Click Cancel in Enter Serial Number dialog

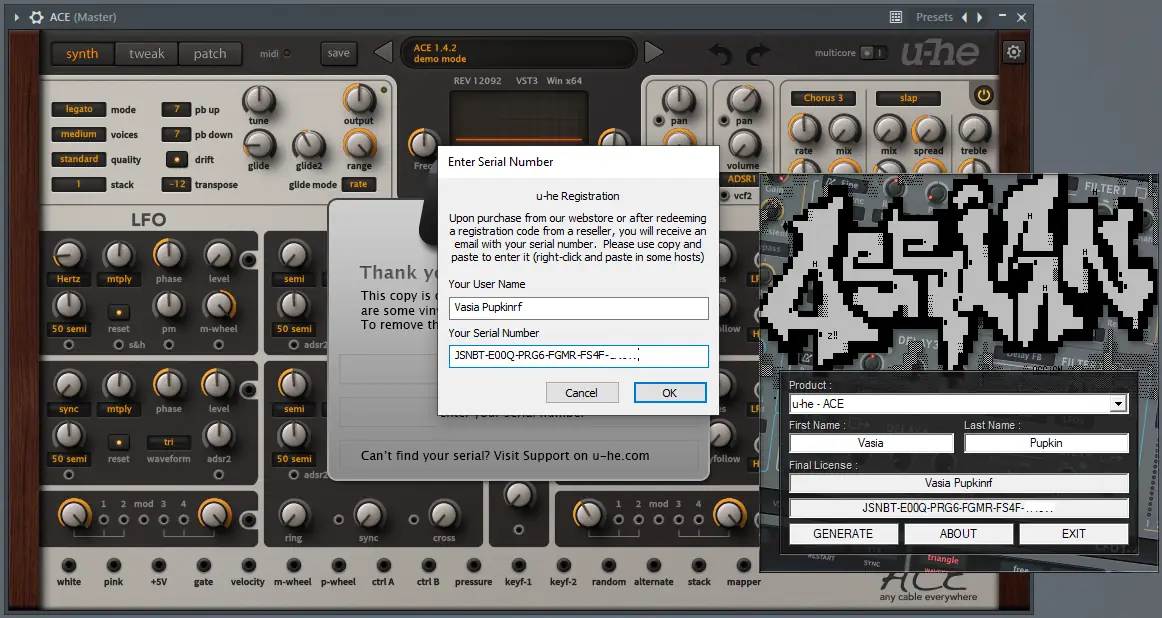point(582,393)
